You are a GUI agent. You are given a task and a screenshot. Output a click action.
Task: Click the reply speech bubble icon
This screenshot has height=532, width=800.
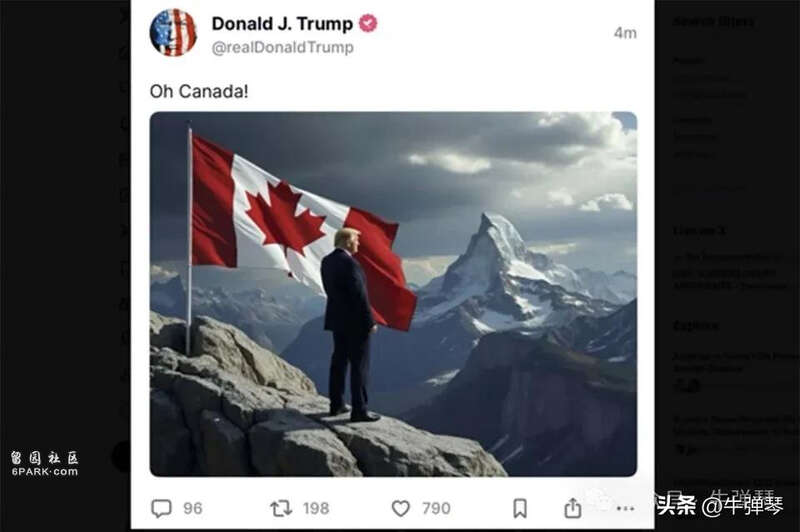click(x=161, y=508)
